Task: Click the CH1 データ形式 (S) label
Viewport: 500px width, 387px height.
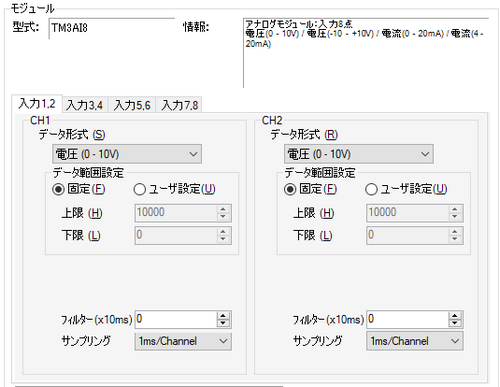Action: [x=72, y=135]
